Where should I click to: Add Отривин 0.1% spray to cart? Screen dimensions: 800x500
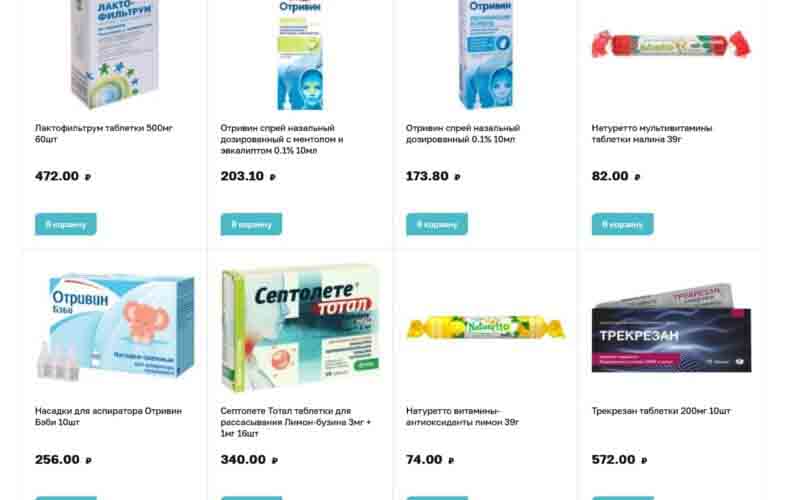coord(437,224)
